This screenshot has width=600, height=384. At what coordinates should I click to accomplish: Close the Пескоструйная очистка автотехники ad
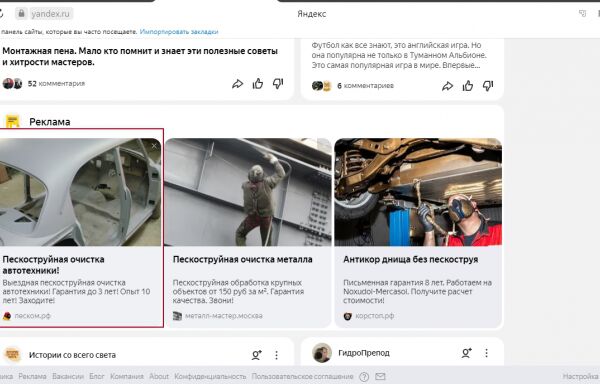click(154, 146)
